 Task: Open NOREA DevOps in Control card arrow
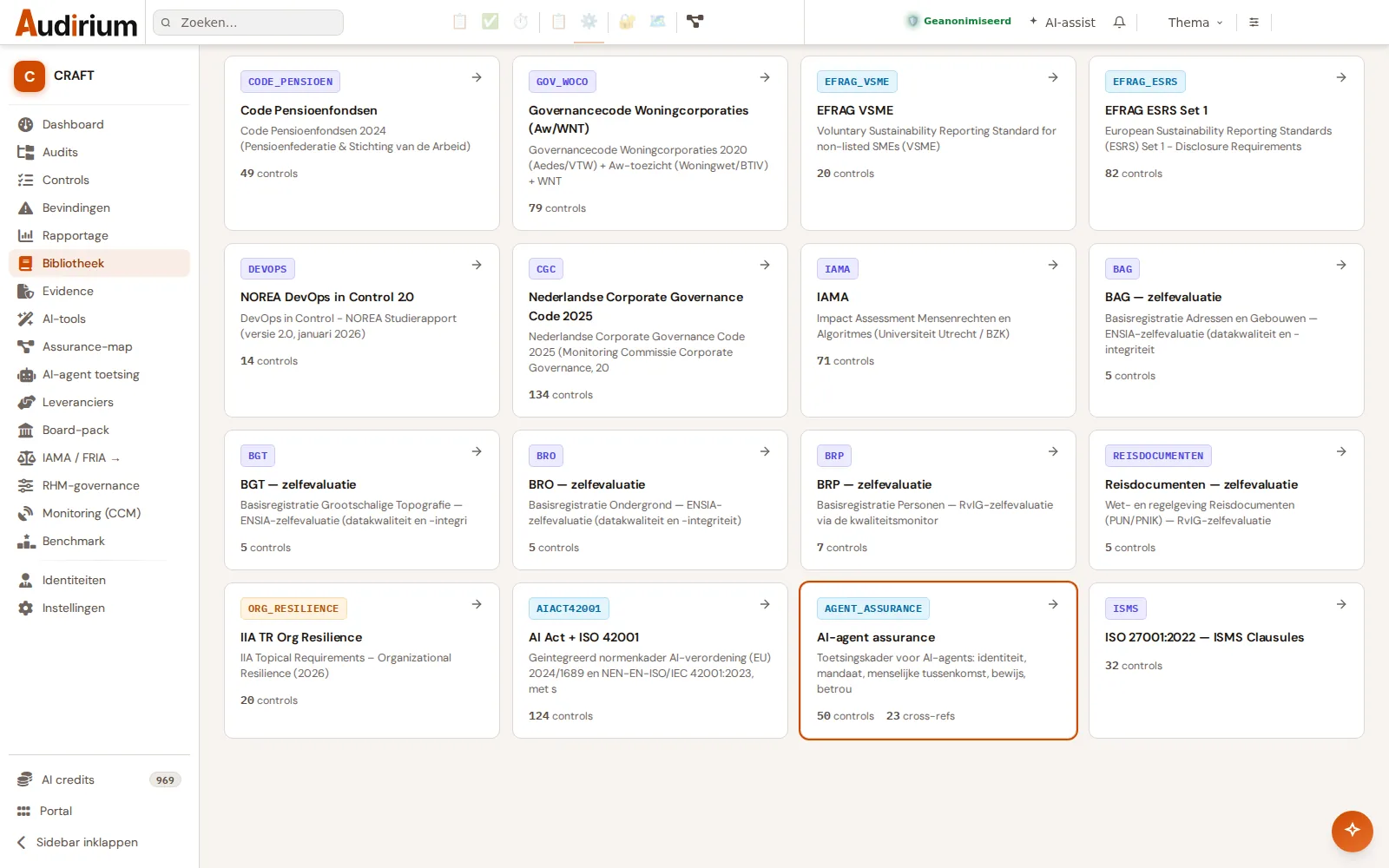point(477,265)
